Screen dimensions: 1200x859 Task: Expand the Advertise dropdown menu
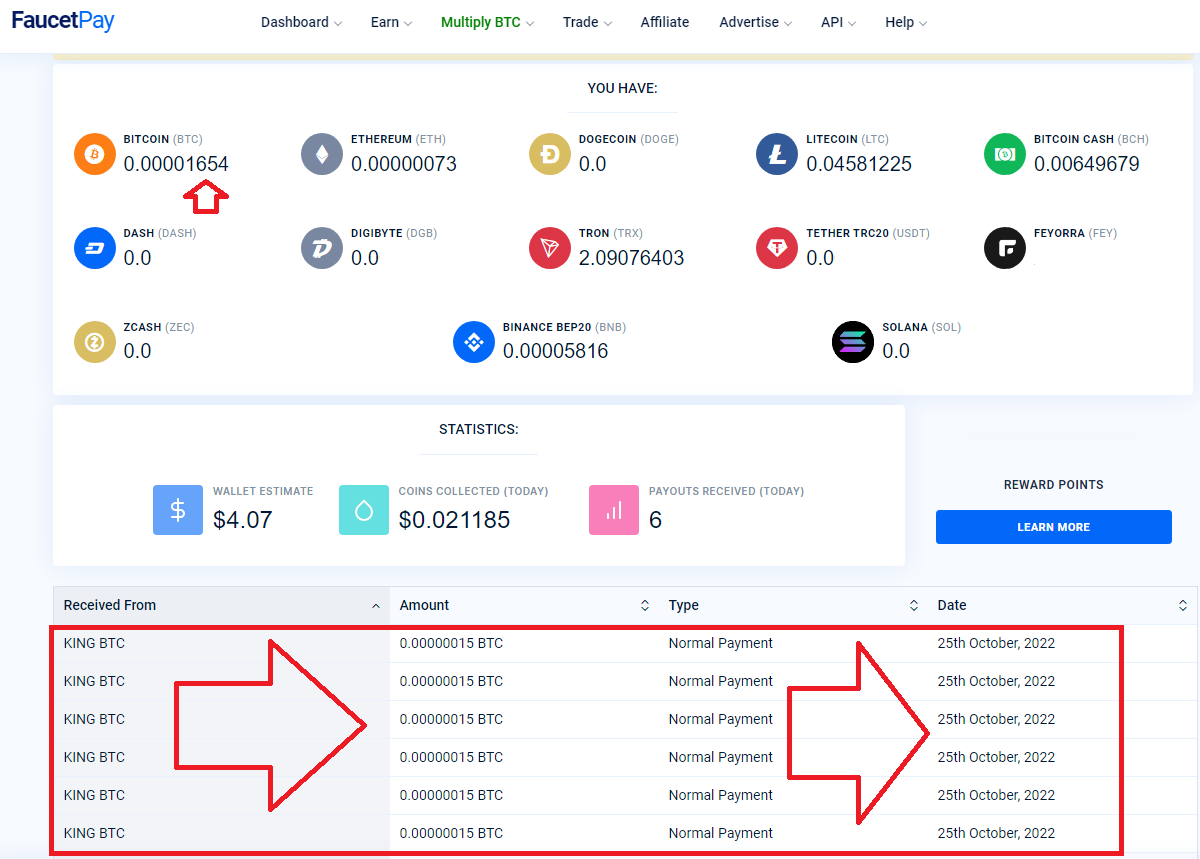tap(755, 22)
